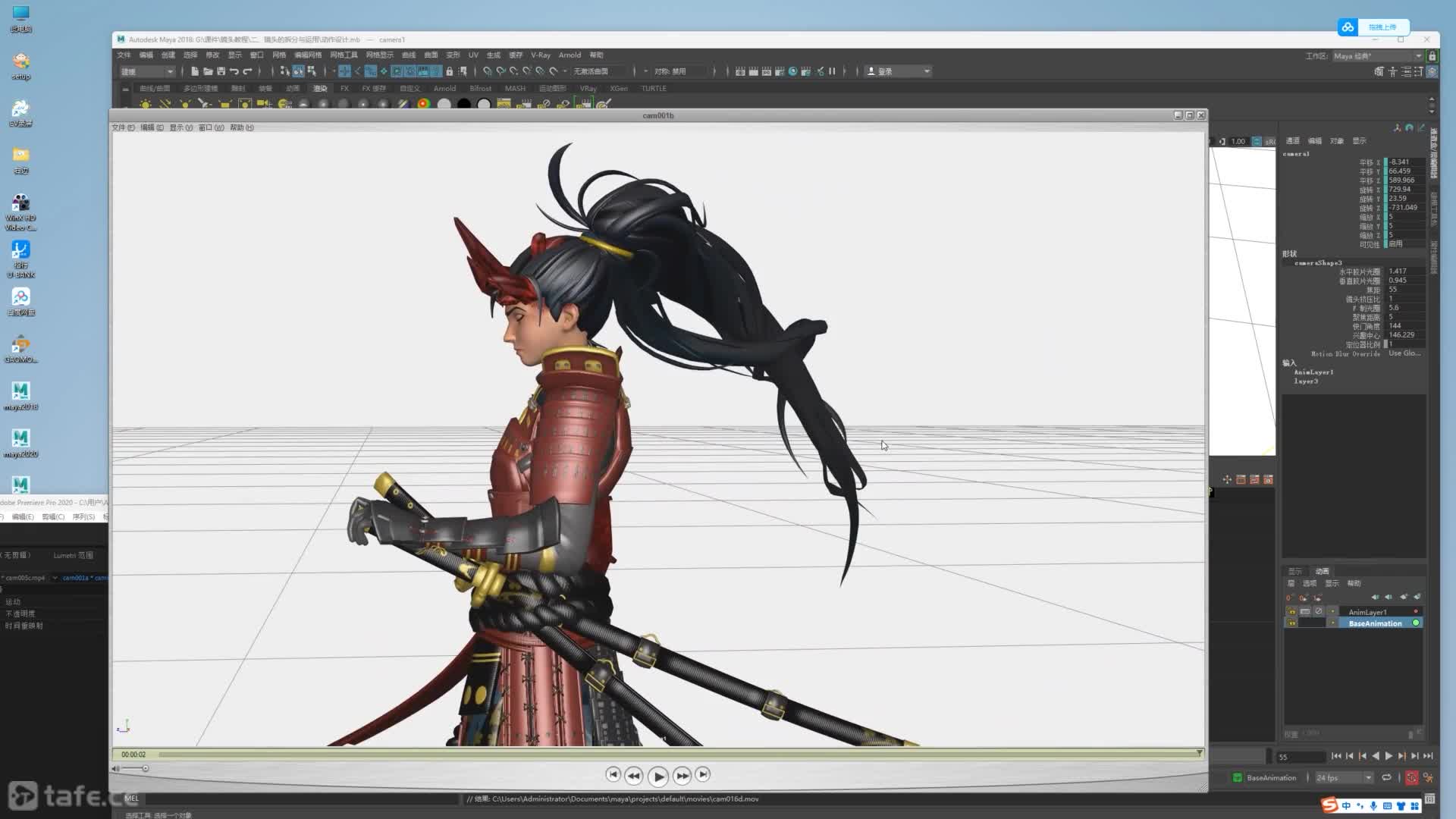
Task: Switch to the MASH shelf tab
Action: 515,89
